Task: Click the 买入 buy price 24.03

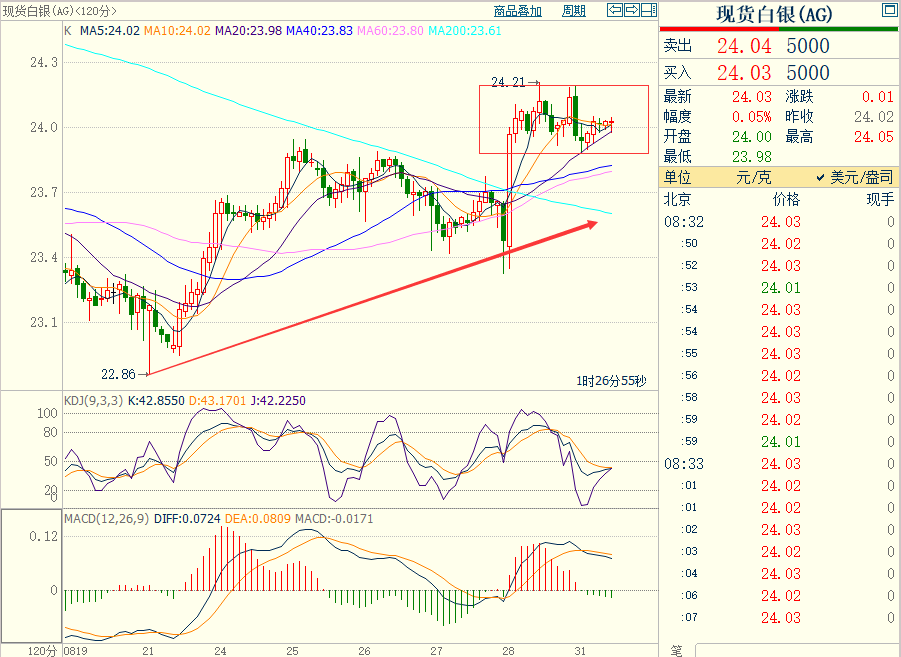Action: (x=744, y=73)
